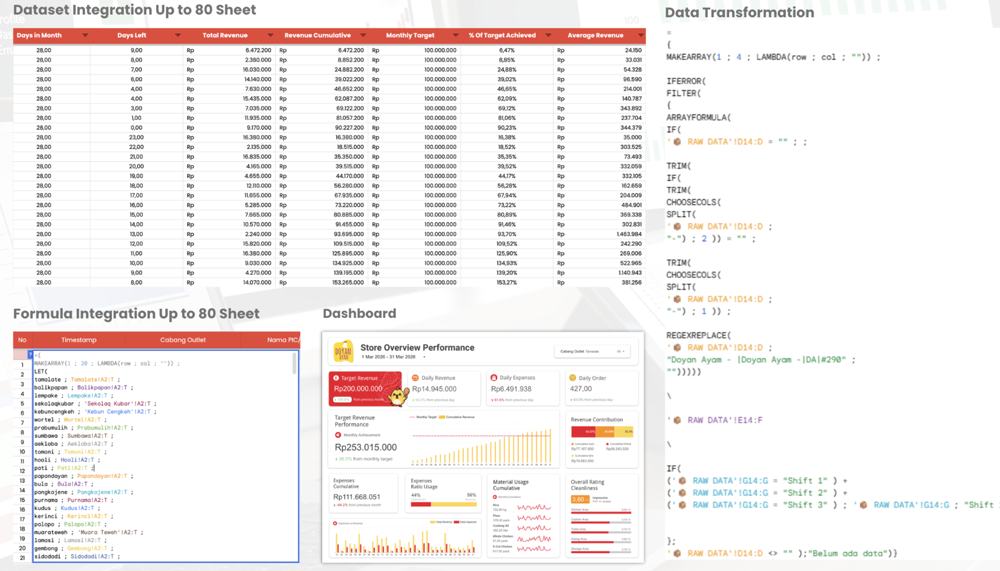Click the formula editor vertical scrollbar
Image resolution: width=1000 pixels, height=571 pixels.
pos(294,364)
